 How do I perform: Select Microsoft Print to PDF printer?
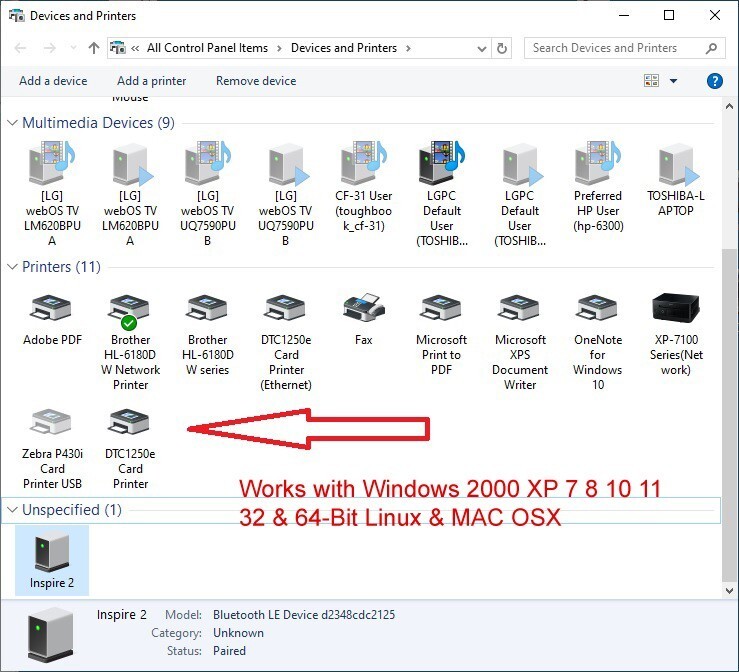point(441,312)
